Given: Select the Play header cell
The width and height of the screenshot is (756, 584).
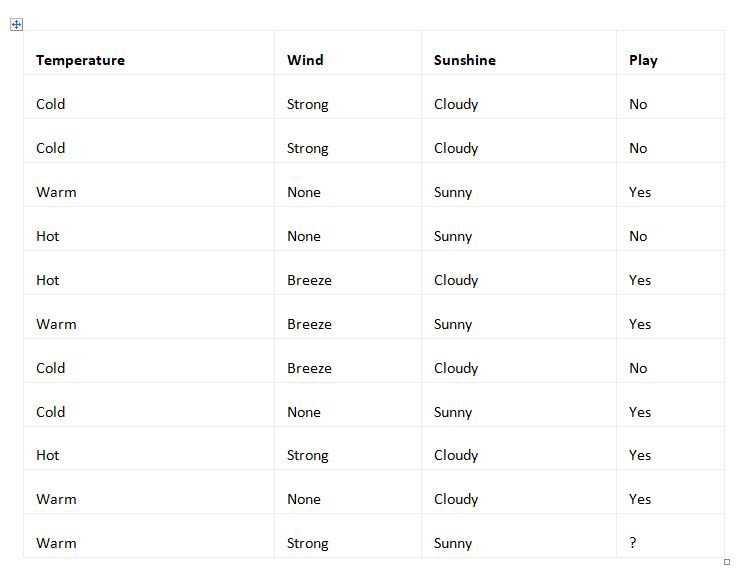Looking at the screenshot, I should [643, 60].
